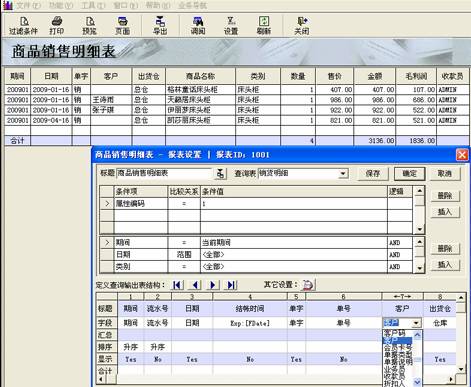Click the right arrow of the output-structure horizontal scrollbar
Viewport: 471px width, 387px height.
(451, 379)
